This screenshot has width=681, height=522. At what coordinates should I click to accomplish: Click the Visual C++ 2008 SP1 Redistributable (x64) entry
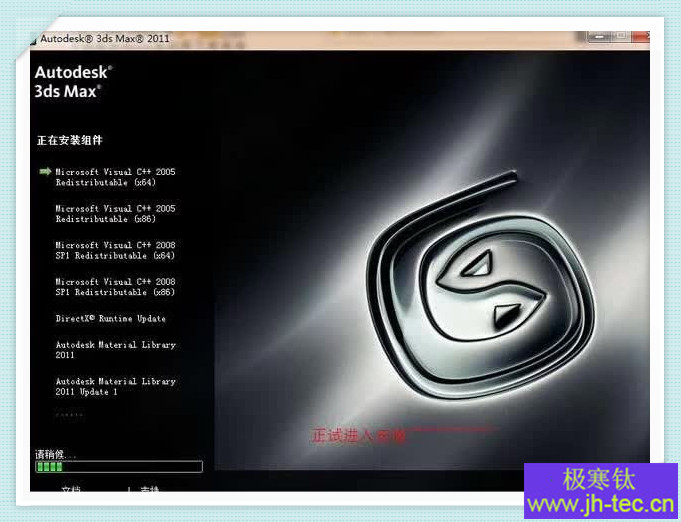pyautogui.click(x=116, y=251)
